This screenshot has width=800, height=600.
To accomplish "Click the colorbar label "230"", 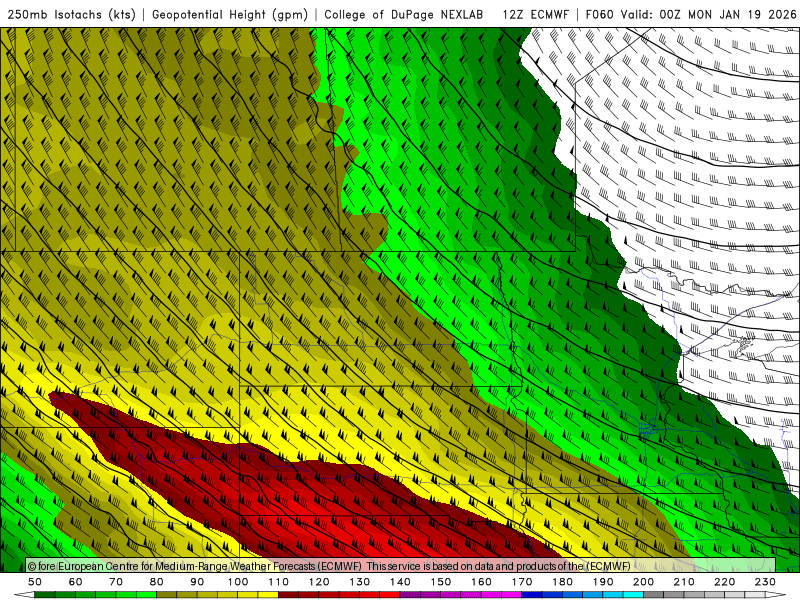I will (765, 582).
